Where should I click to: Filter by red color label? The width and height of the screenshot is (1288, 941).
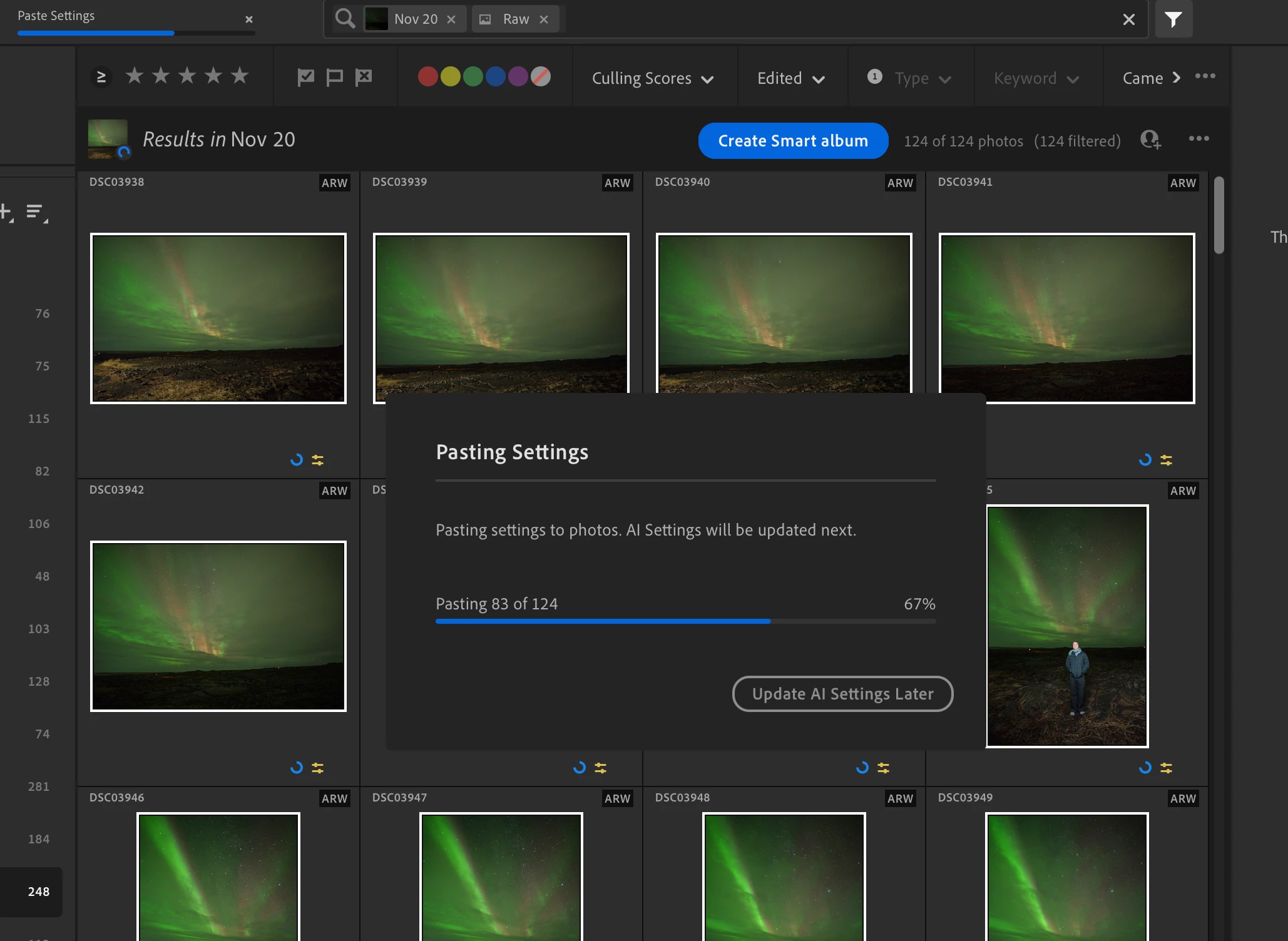pos(428,76)
